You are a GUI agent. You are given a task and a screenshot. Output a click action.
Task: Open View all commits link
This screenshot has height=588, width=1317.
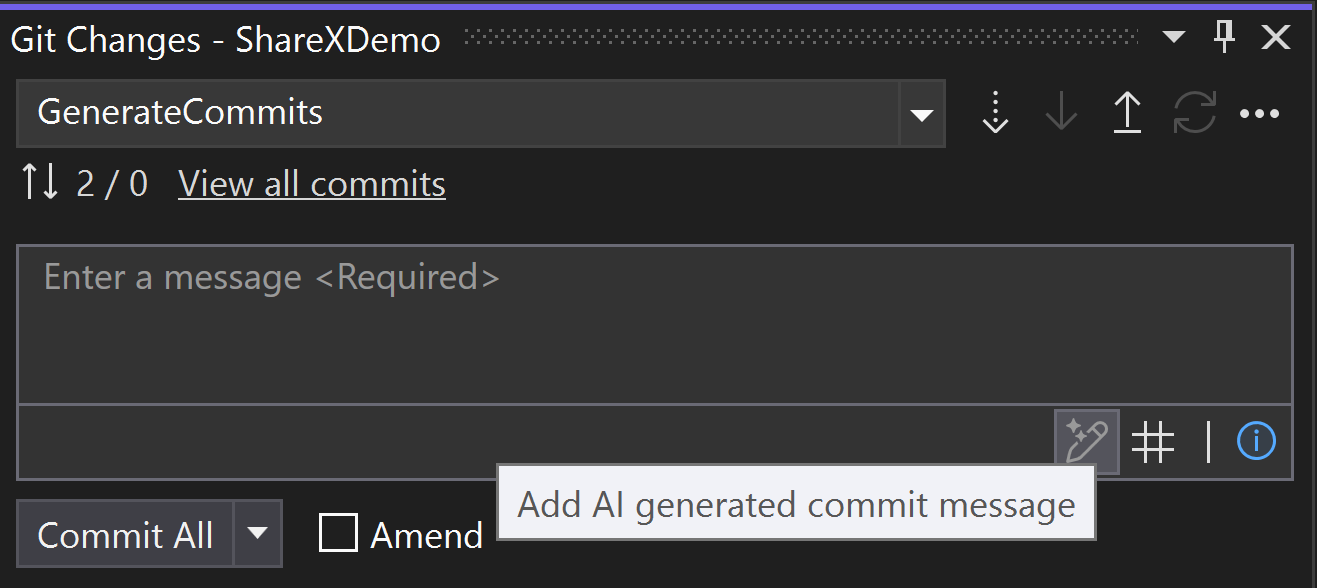click(310, 184)
